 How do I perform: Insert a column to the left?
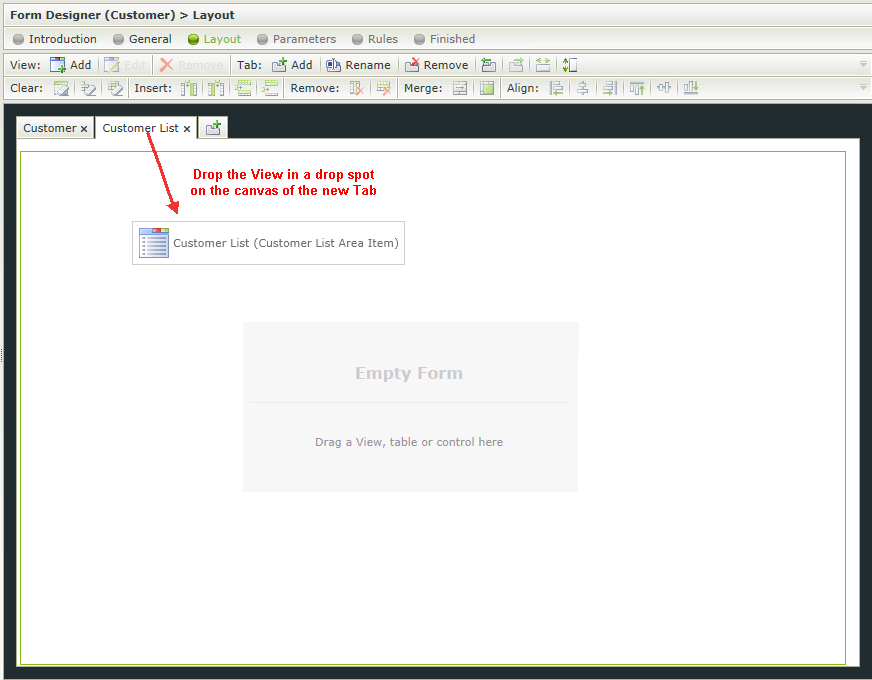coord(189,88)
